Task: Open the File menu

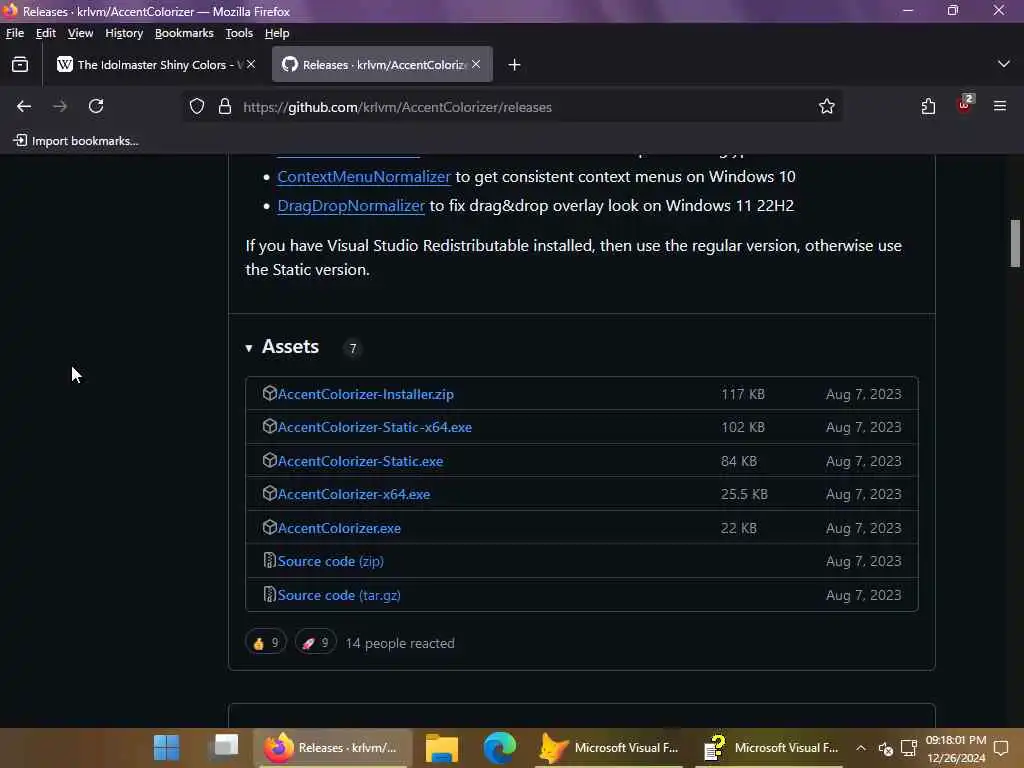Action: 14,33
